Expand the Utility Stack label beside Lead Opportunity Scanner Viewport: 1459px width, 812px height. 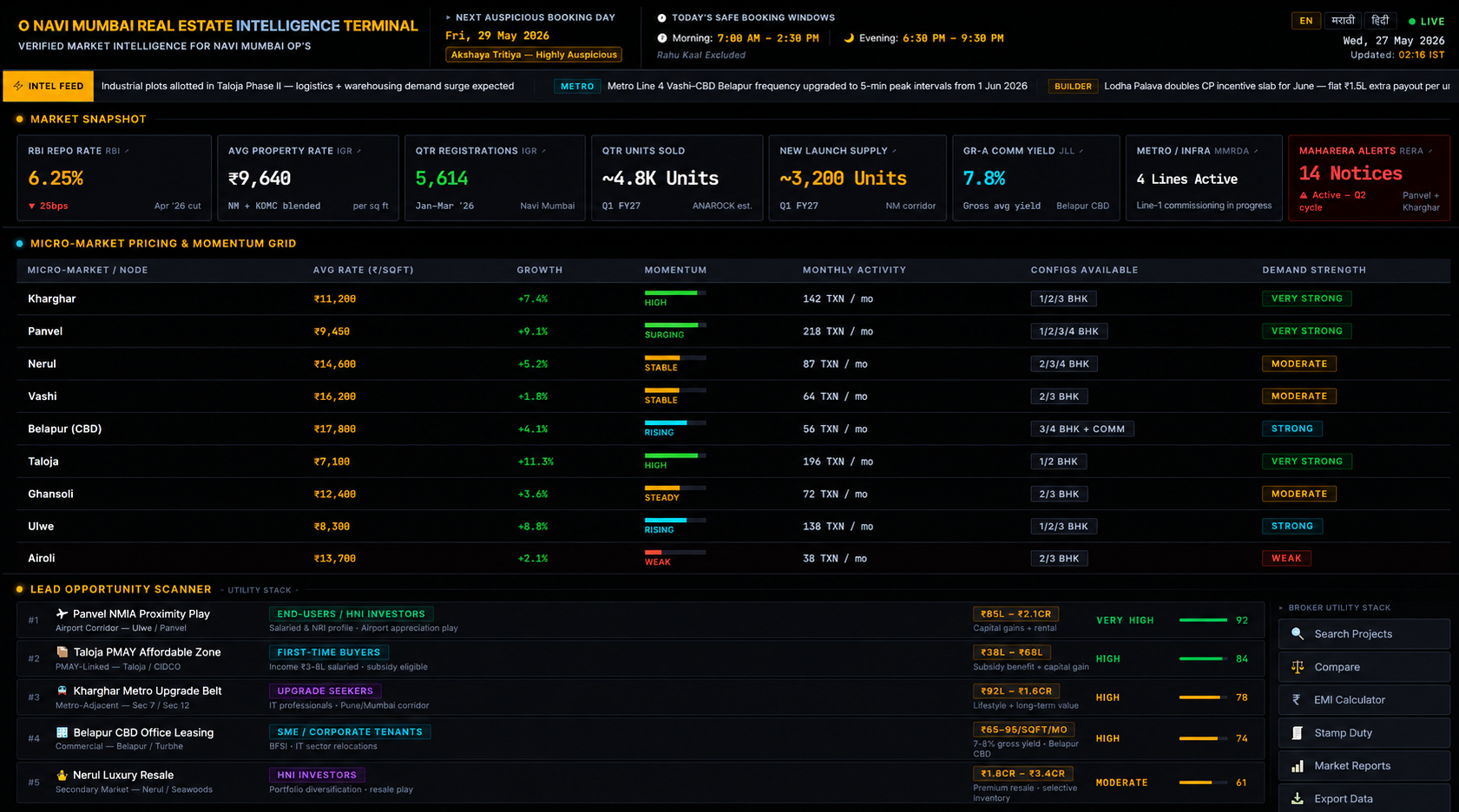259,590
